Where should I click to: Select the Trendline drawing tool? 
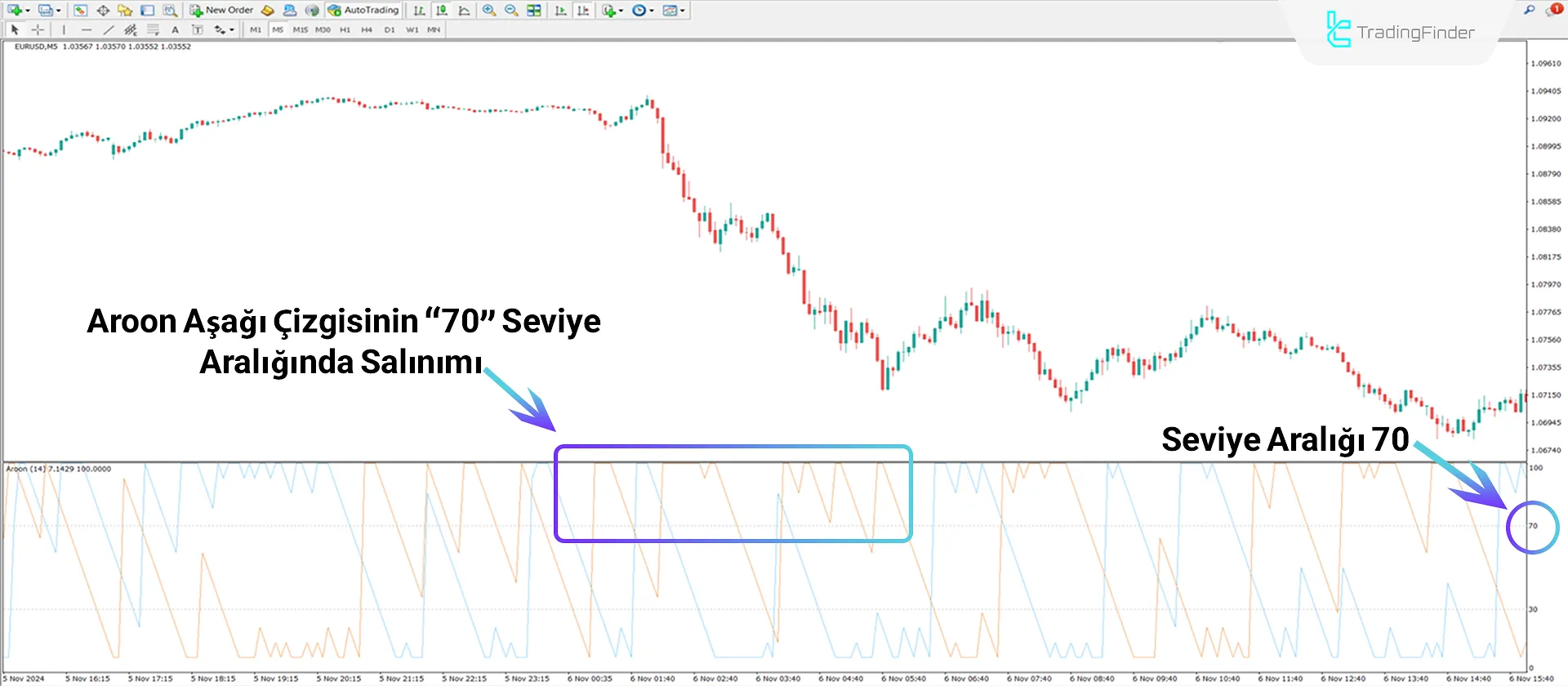[108, 29]
